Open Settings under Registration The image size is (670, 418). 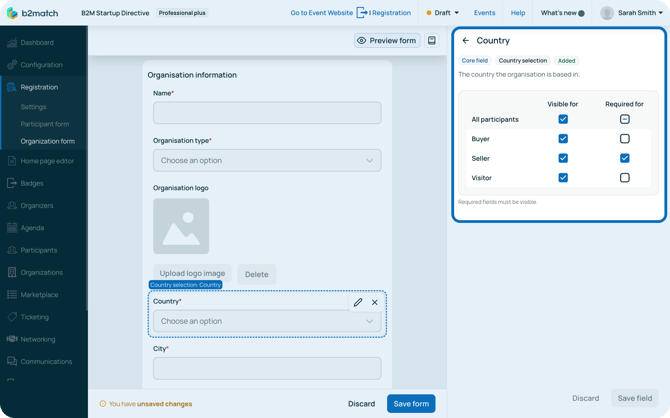(33, 107)
